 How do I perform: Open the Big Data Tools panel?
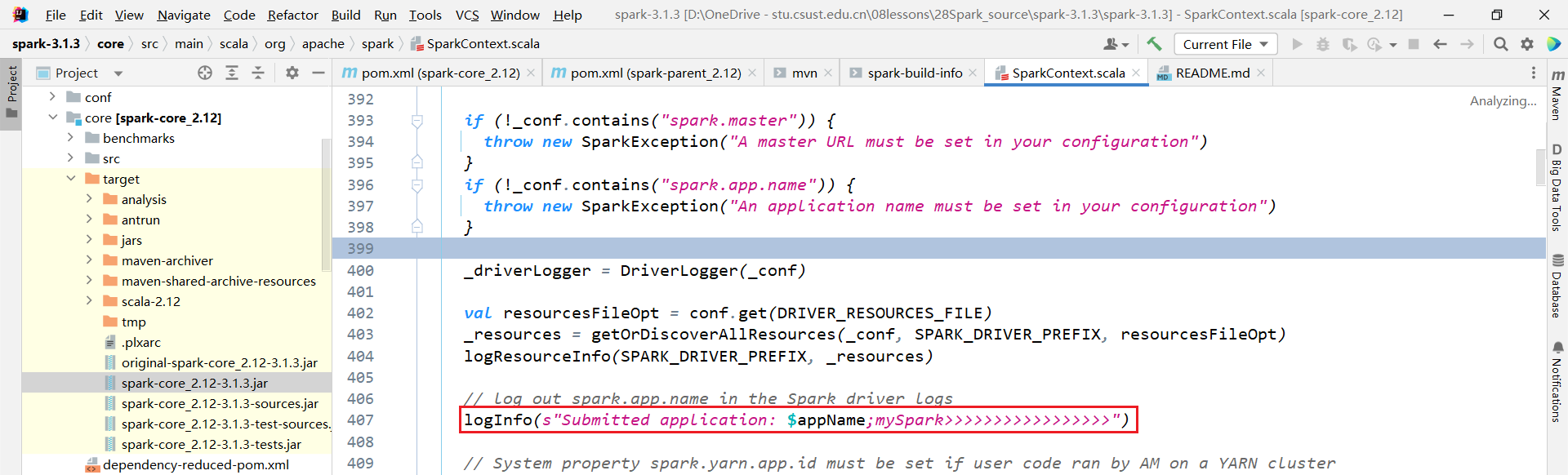(1557, 187)
